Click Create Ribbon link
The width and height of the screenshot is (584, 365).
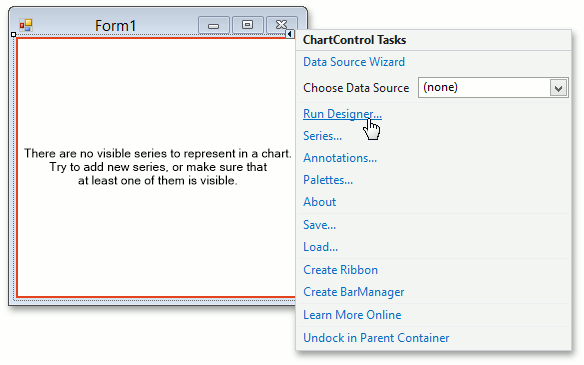point(340,270)
